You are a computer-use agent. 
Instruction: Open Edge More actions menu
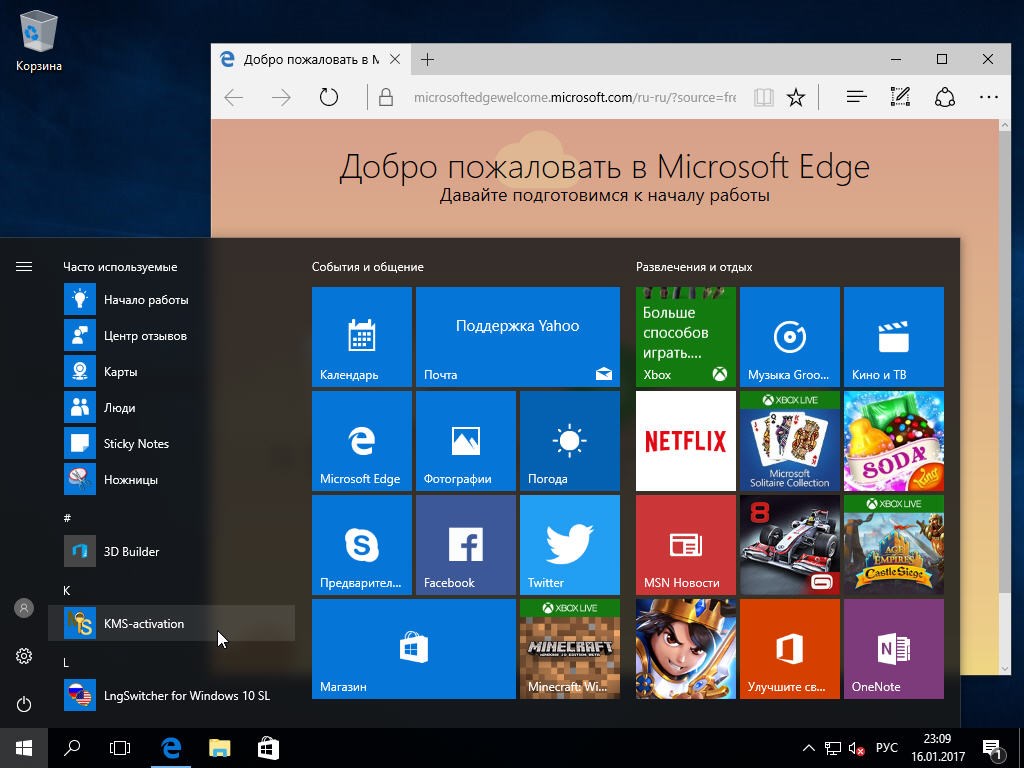pyautogui.click(x=989, y=97)
